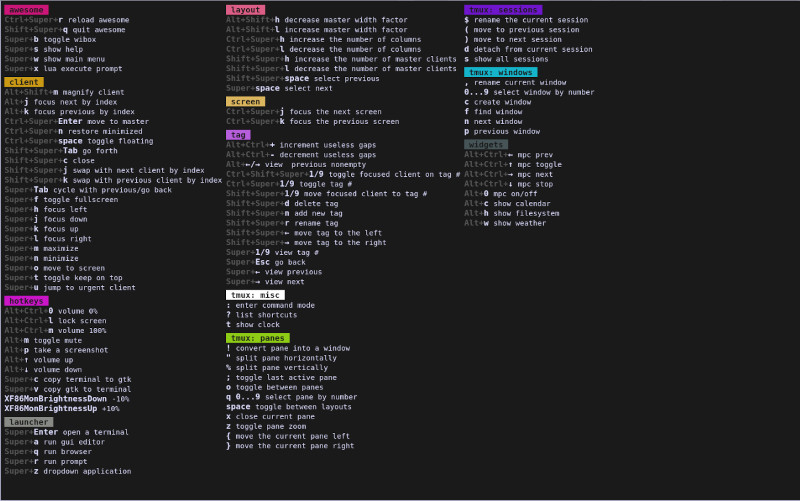This screenshot has width=800, height=501.
Task: Click the 'mpc toggle' widget line
Action: (513, 164)
